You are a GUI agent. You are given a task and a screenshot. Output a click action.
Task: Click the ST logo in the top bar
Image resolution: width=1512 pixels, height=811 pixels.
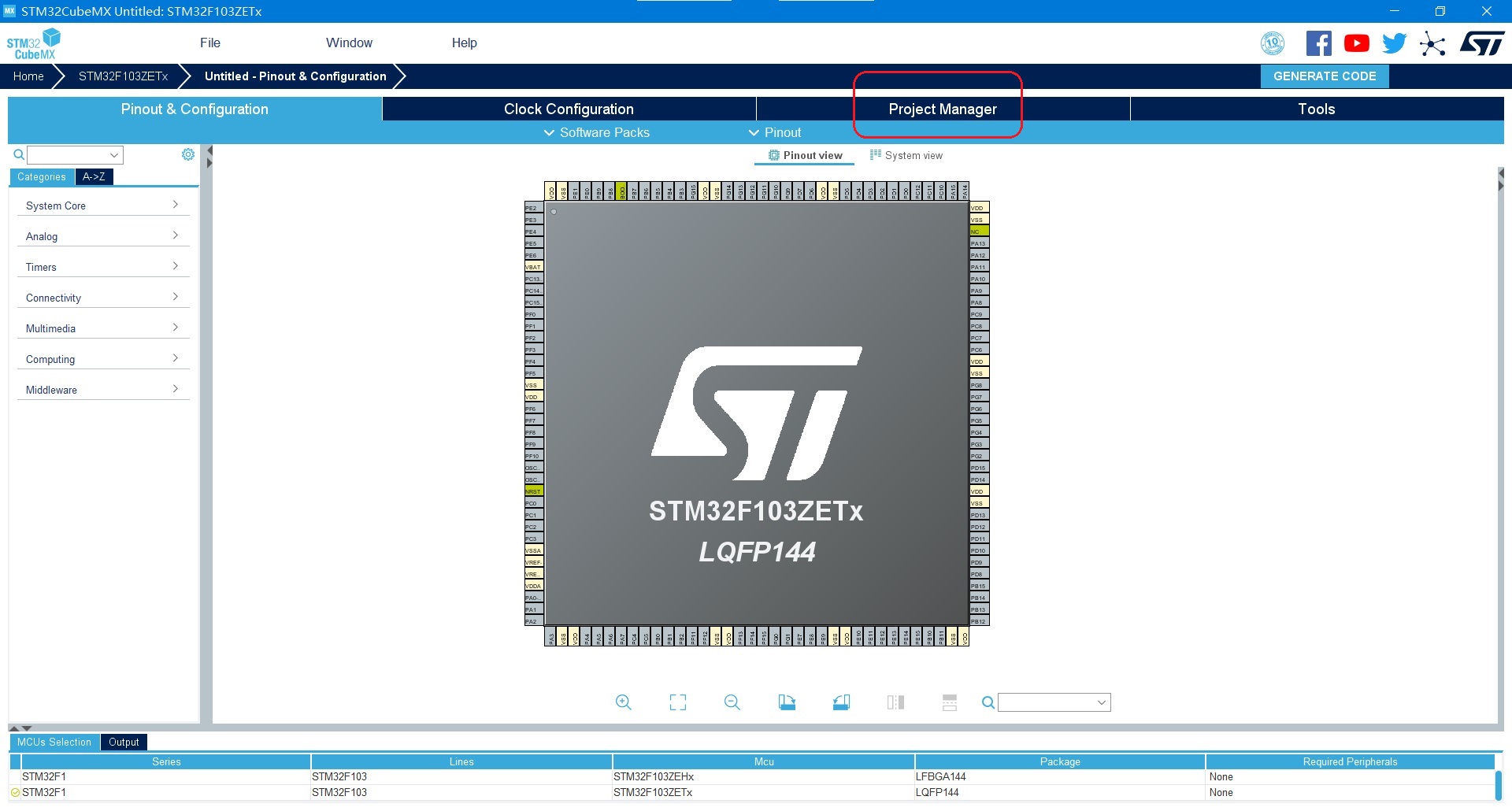(x=1482, y=43)
